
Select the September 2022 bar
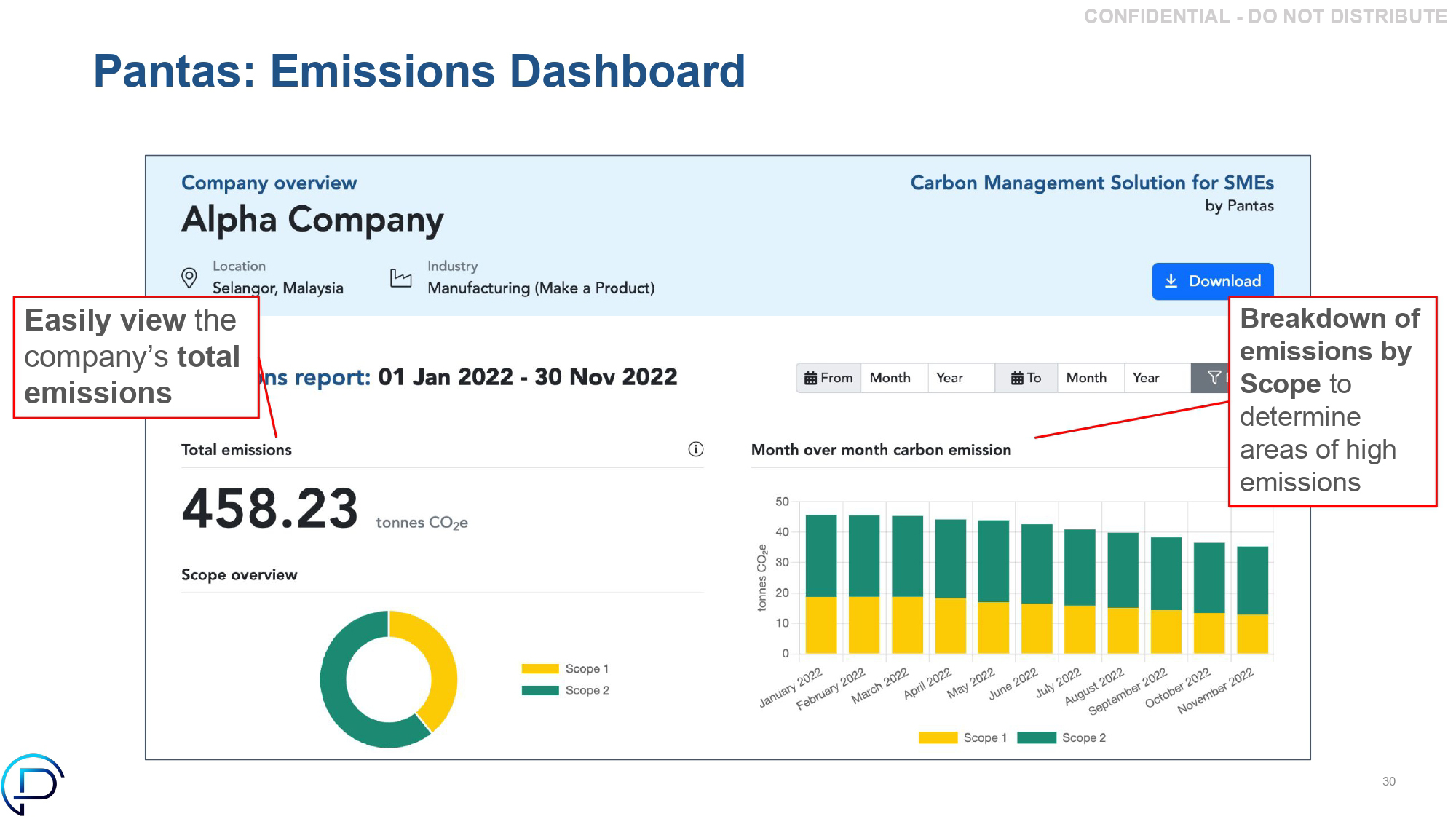click(1166, 595)
